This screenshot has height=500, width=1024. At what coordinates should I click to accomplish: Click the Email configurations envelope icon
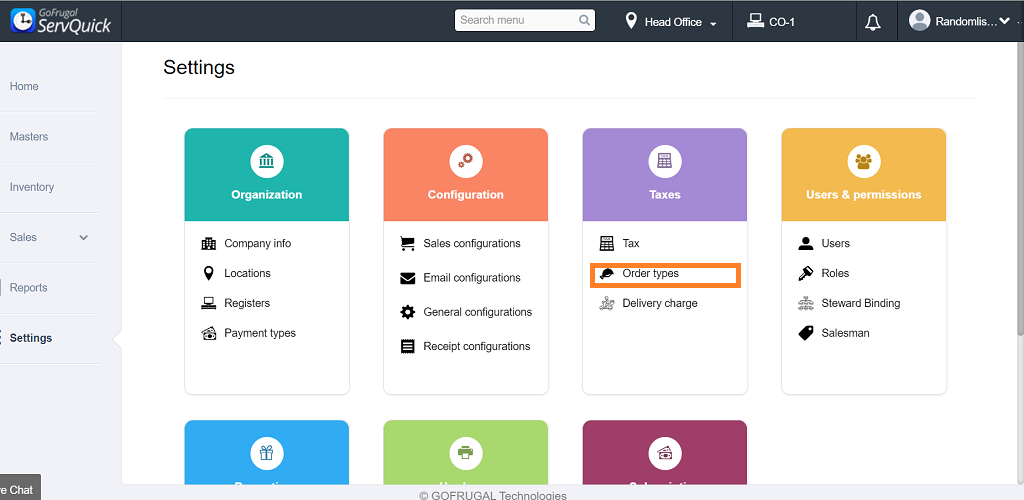(408, 278)
